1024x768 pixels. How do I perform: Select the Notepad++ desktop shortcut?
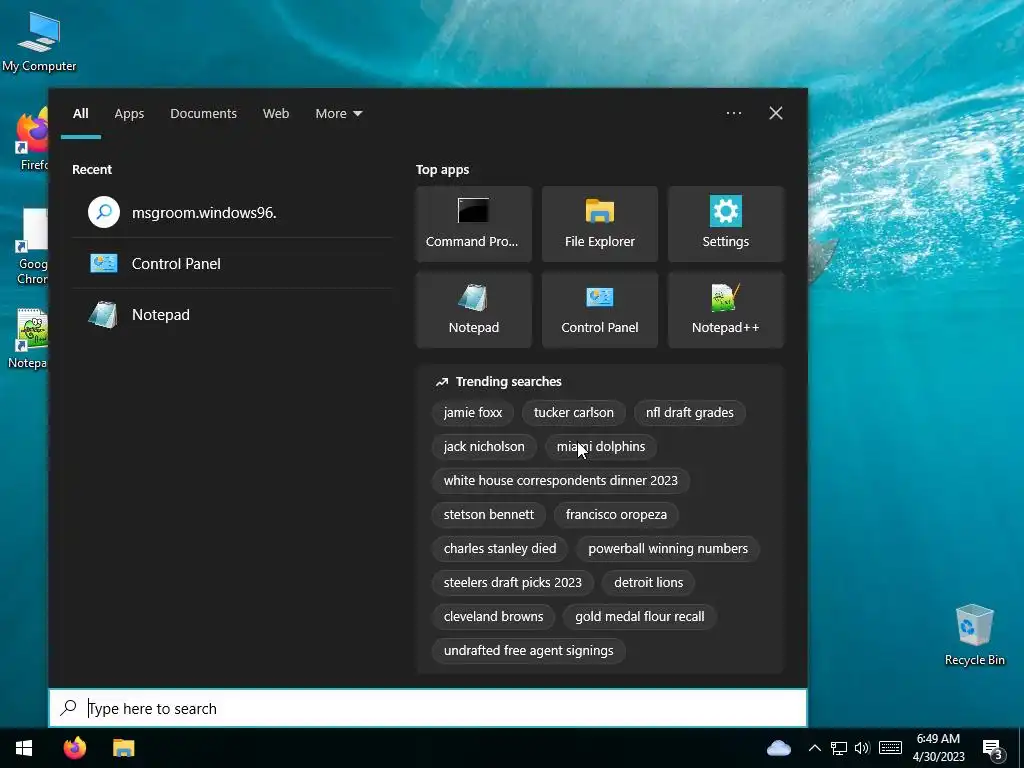pyautogui.click(x=29, y=338)
